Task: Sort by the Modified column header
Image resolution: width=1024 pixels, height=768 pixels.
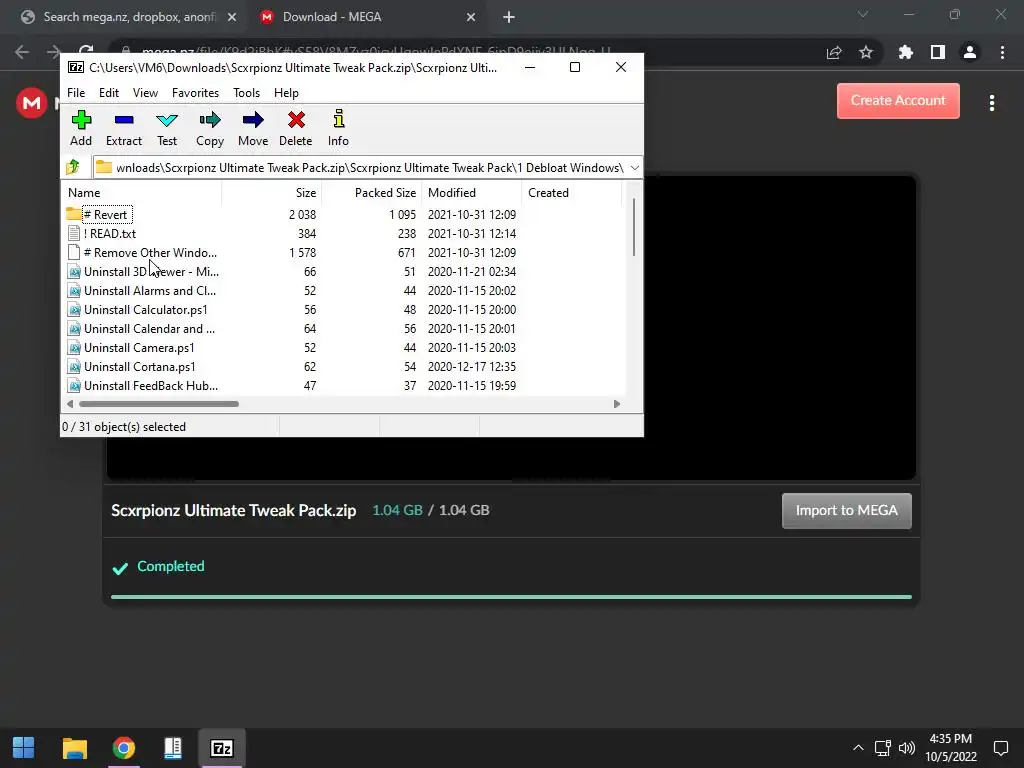Action: 472,193
